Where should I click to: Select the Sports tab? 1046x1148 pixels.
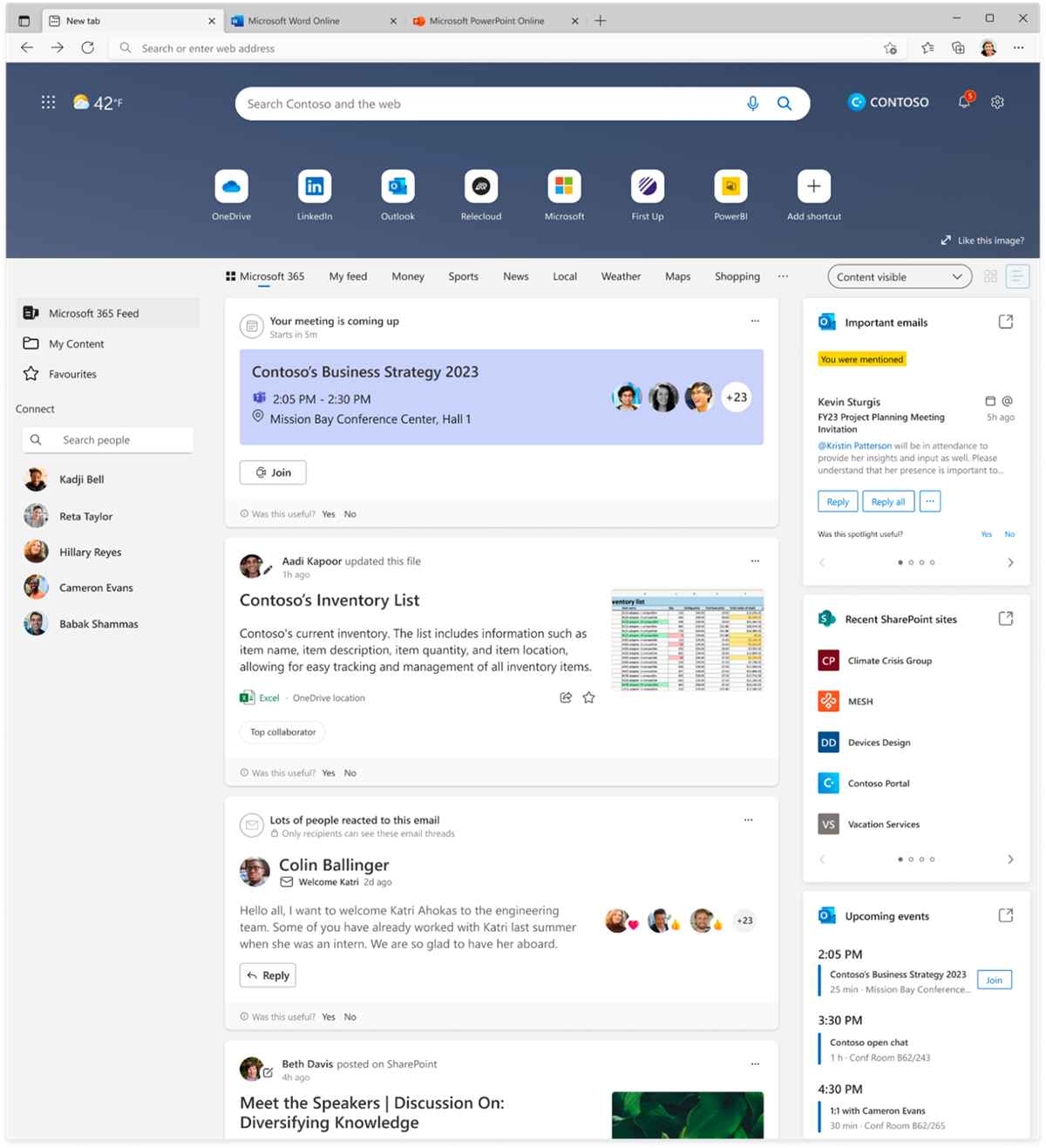[463, 276]
